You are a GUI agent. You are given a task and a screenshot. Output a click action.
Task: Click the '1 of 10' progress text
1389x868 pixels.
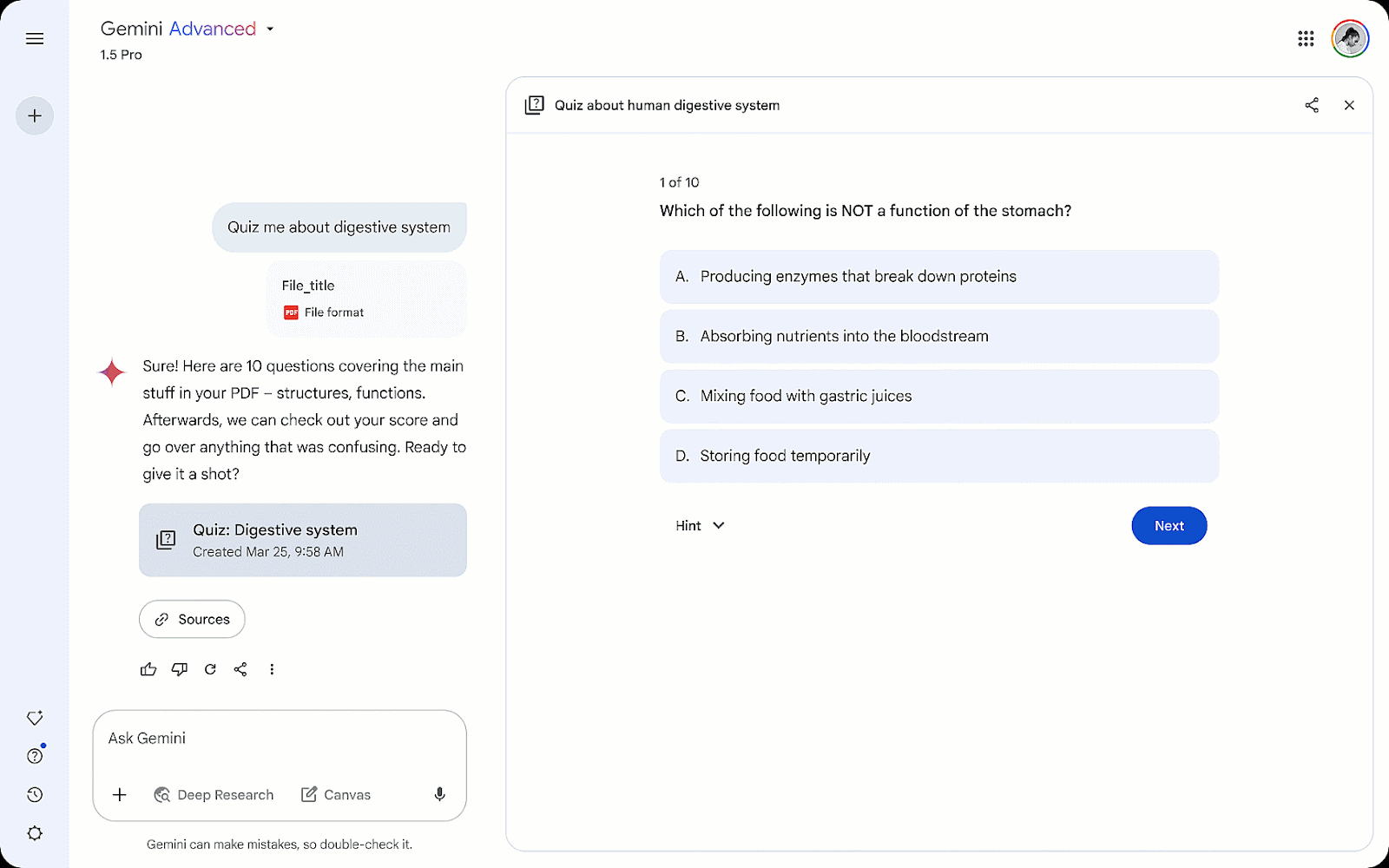tap(680, 182)
